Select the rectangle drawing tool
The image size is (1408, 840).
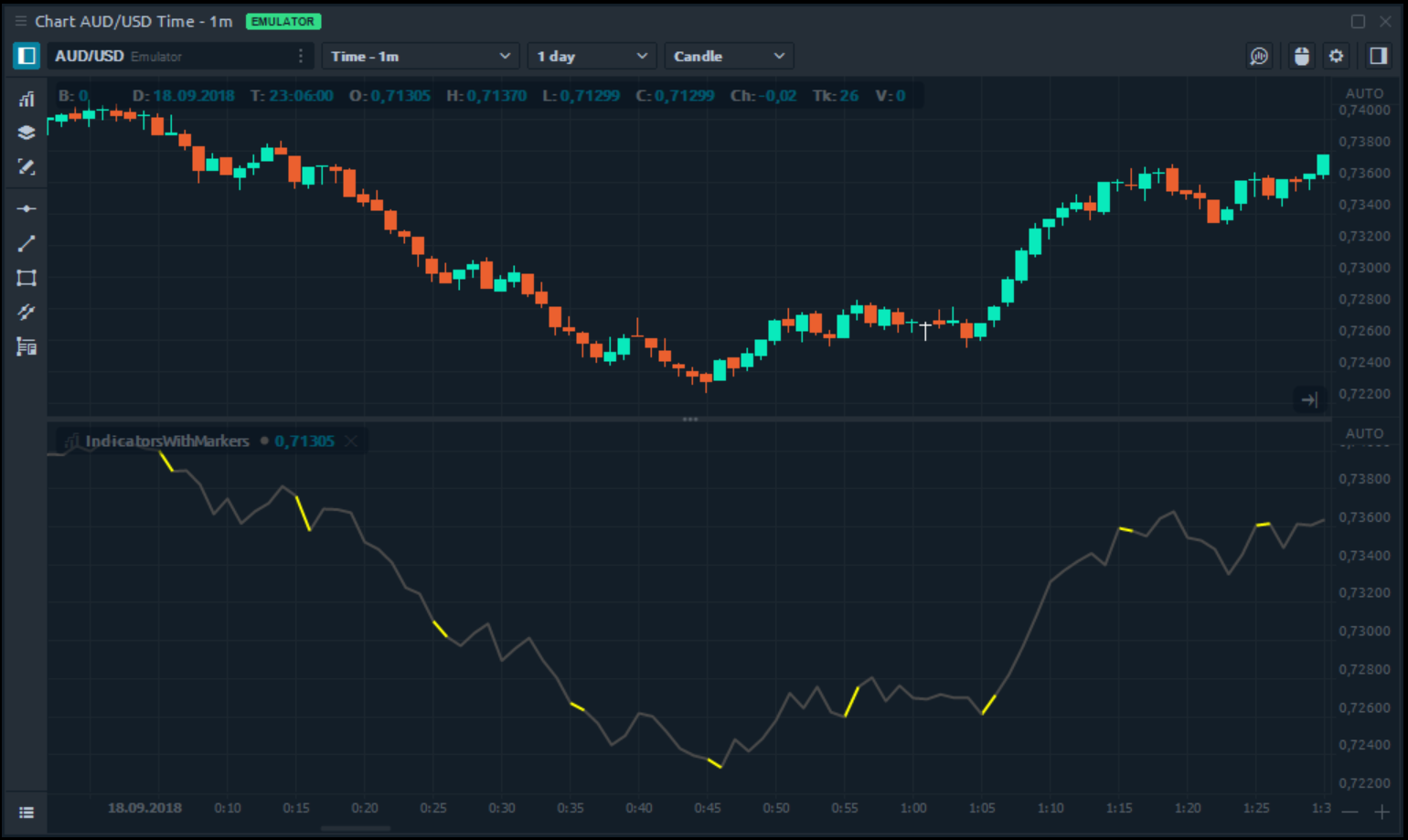pos(27,278)
